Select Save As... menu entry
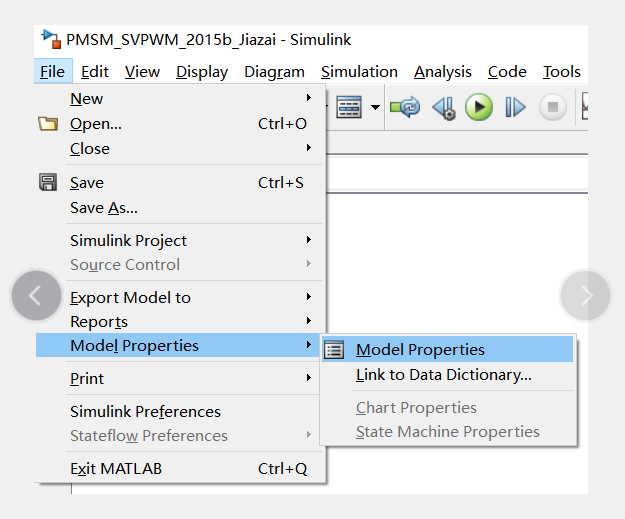 point(181,208)
